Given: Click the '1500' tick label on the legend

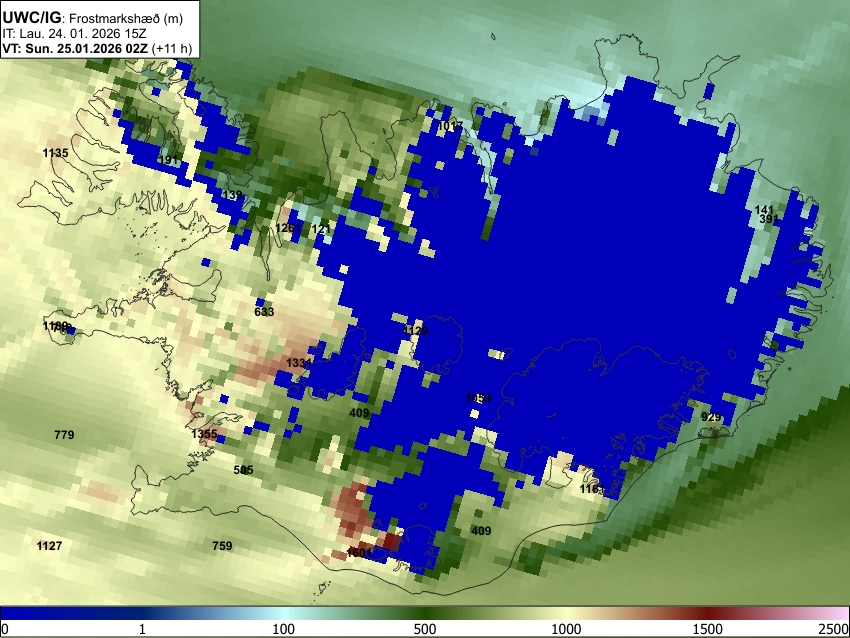Looking at the screenshot, I should click(708, 629).
